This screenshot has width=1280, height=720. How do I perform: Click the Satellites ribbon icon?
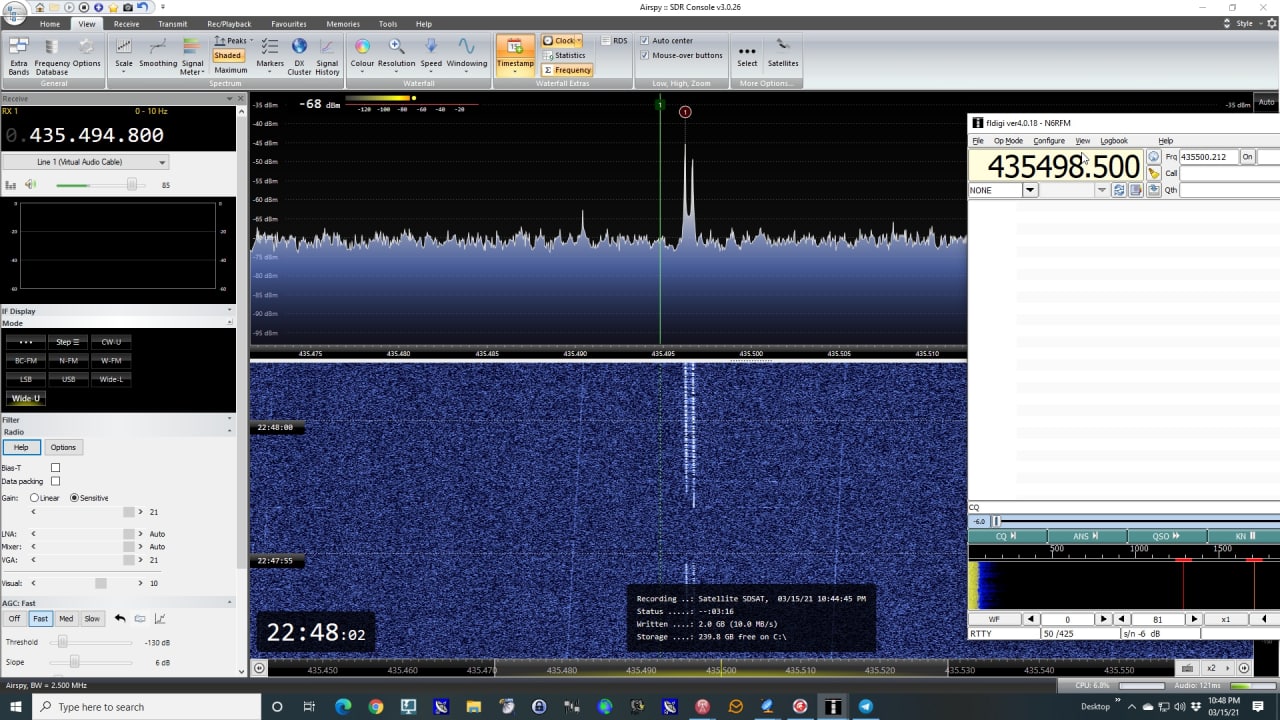[x=783, y=53]
